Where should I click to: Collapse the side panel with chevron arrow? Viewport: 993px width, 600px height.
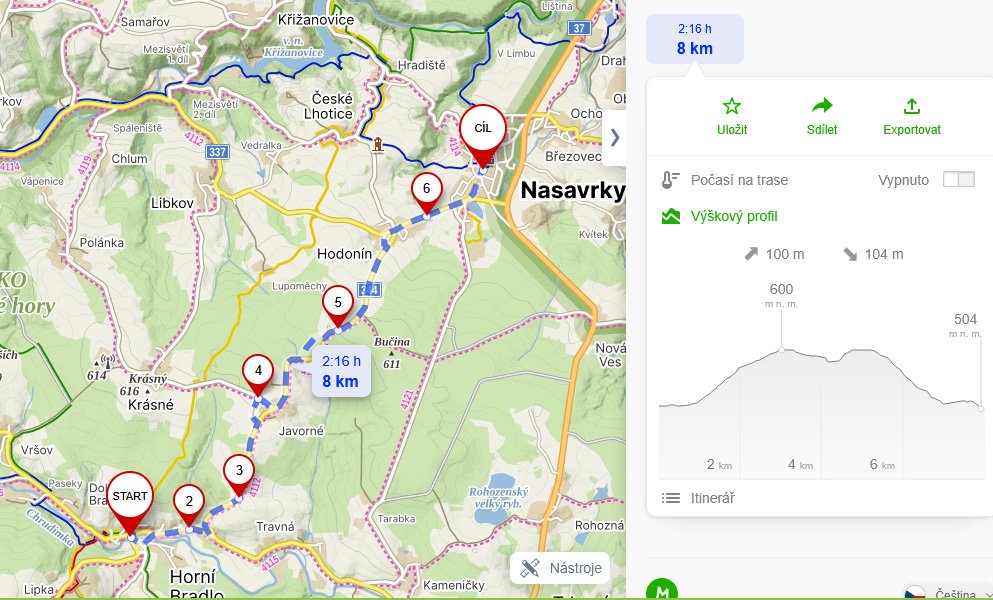614,137
